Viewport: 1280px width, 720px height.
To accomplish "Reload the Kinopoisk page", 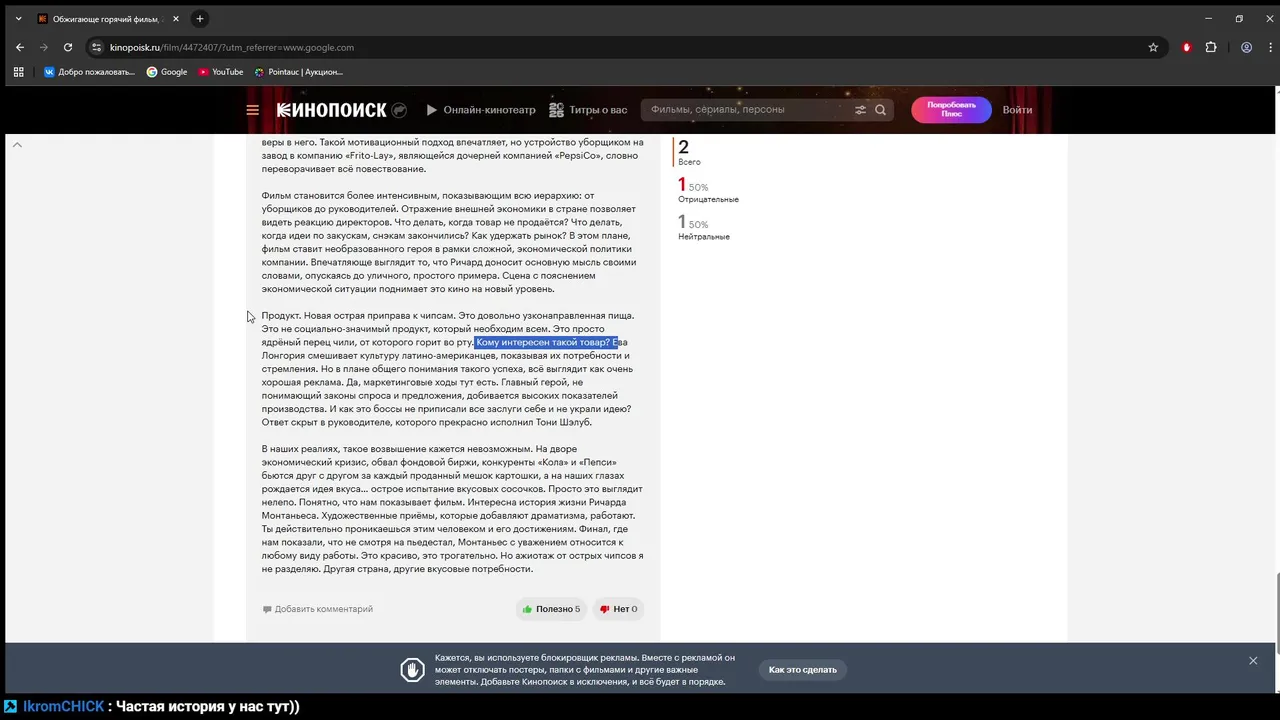I will click(68, 47).
